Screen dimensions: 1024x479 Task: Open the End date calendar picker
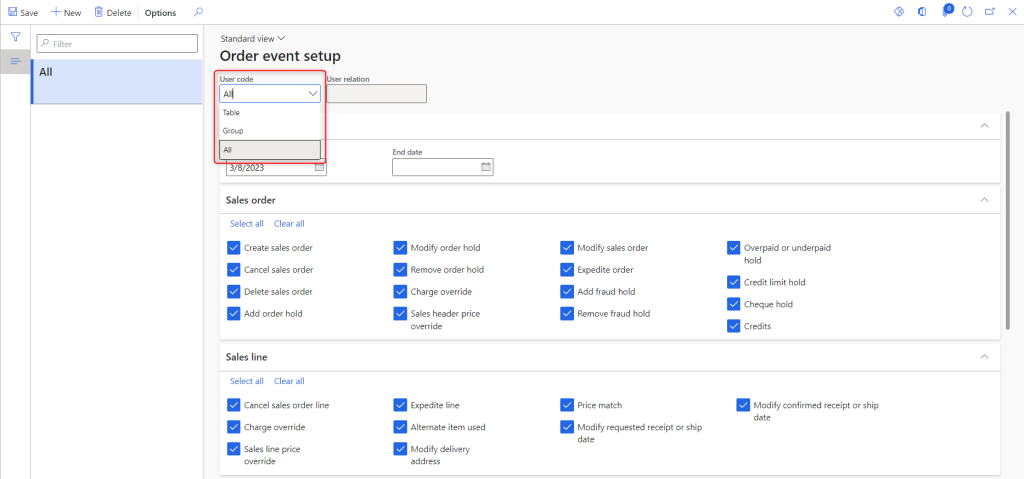[486, 167]
